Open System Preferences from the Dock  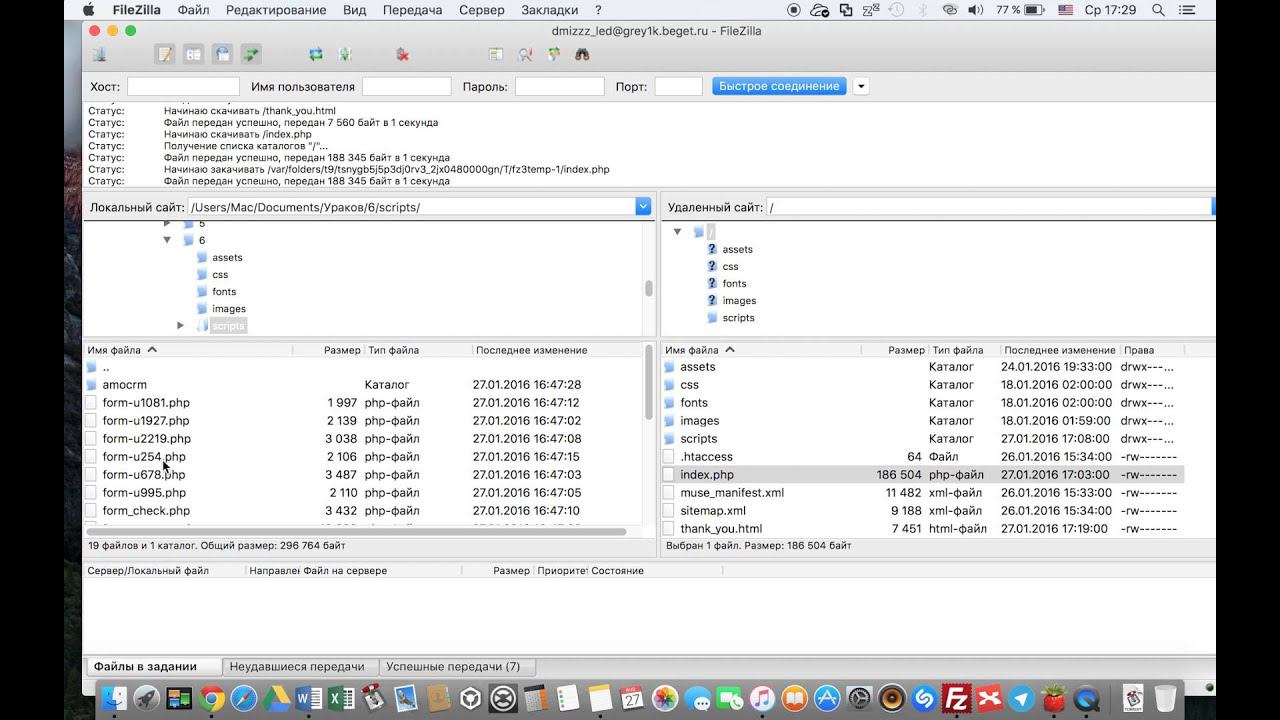point(859,698)
